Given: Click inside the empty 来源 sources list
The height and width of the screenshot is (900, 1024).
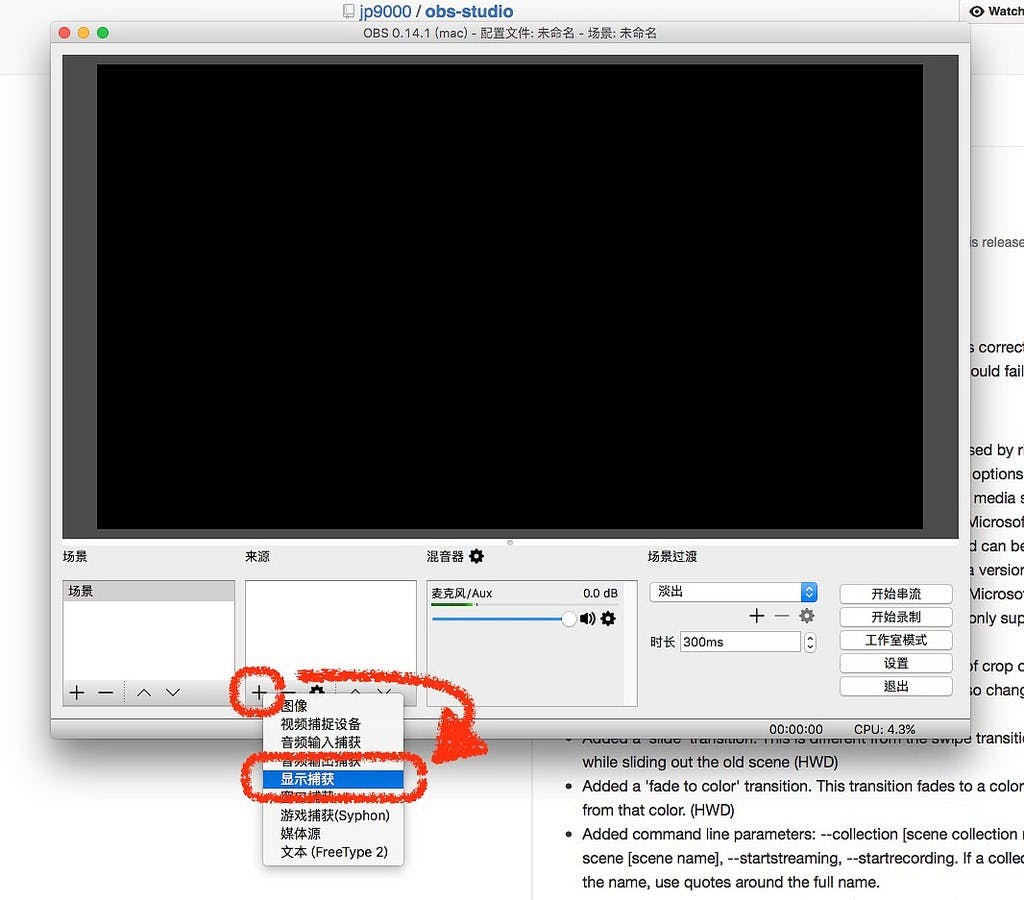Looking at the screenshot, I should tap(330, 630).
